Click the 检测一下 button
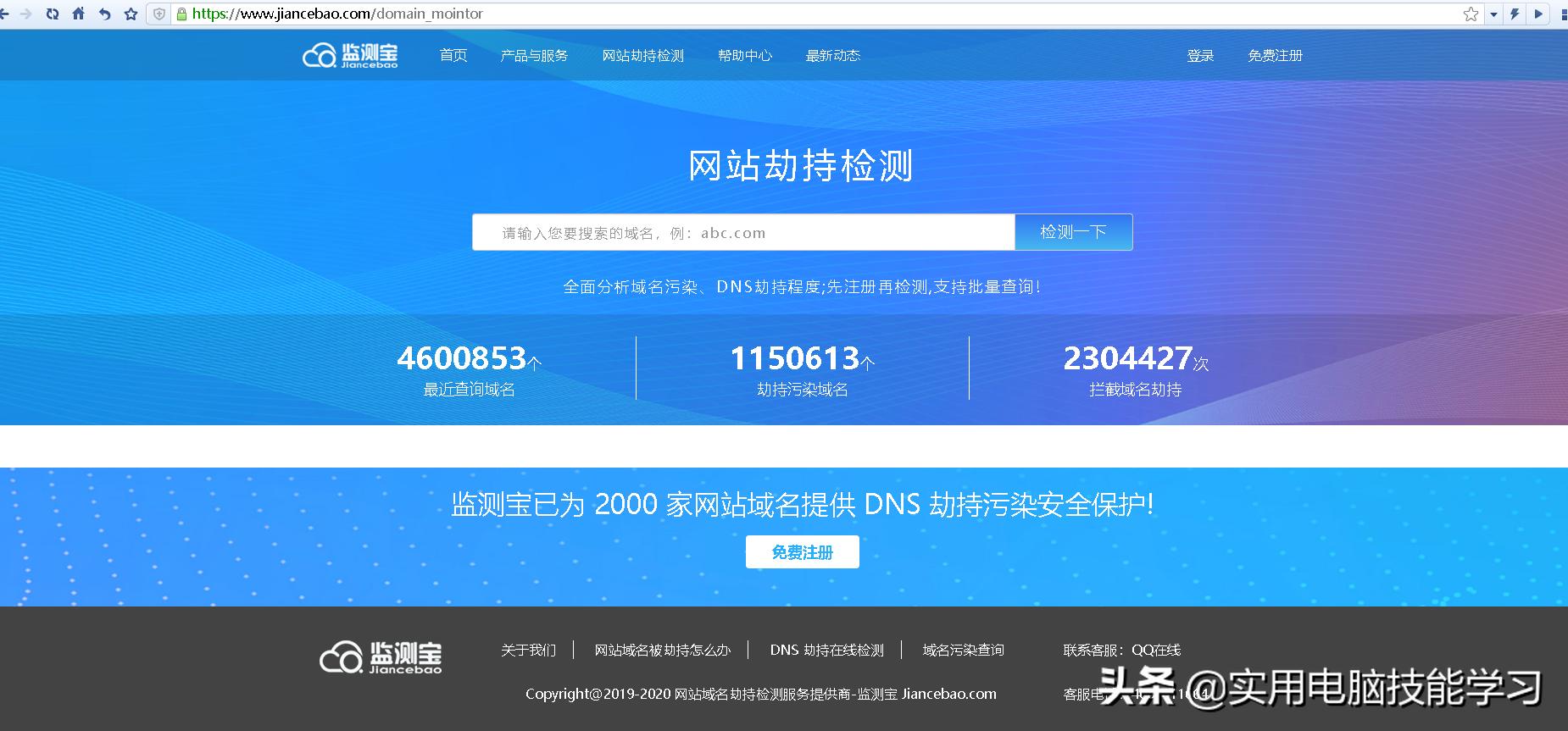The width and height of the screenshot is (1568, 731). point(1074,232)
